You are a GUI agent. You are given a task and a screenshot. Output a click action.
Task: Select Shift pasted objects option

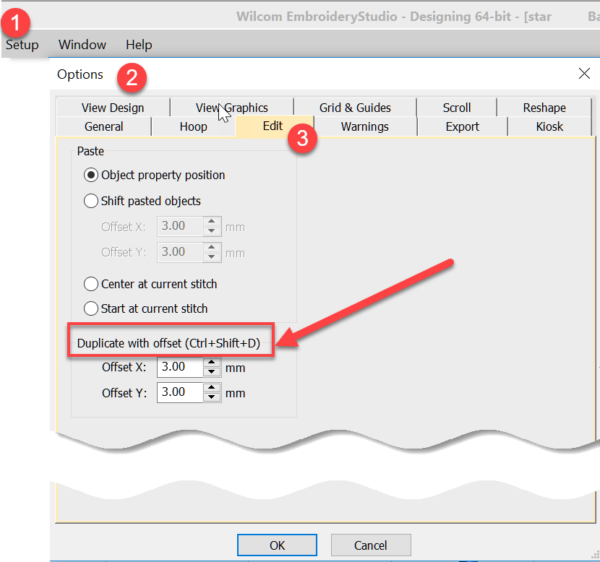pos(92,201)
